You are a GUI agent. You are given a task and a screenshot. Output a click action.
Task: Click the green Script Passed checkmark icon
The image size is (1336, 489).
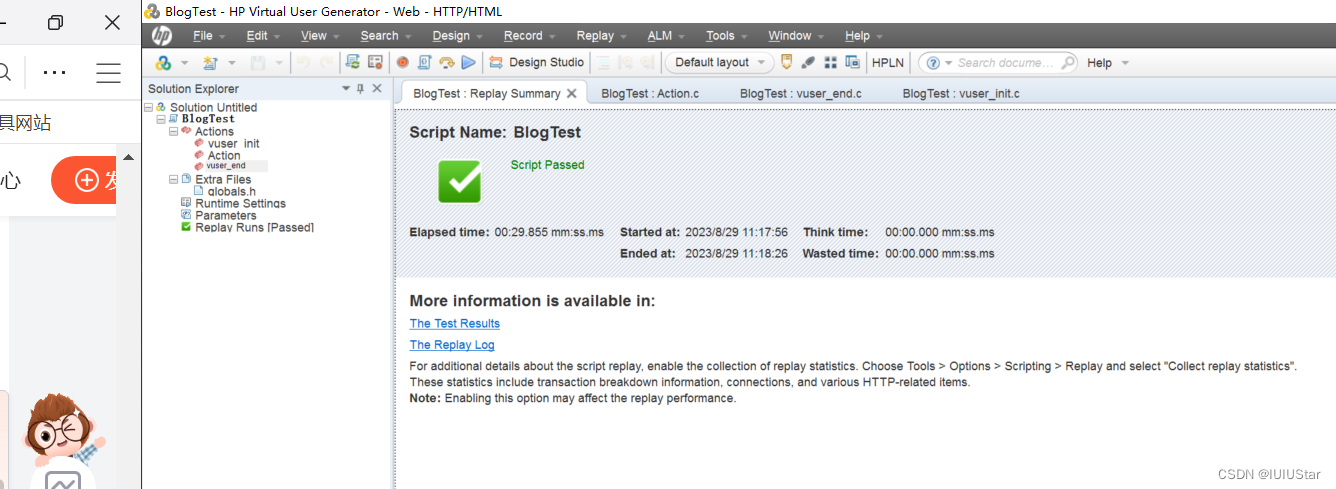[459, 181]
